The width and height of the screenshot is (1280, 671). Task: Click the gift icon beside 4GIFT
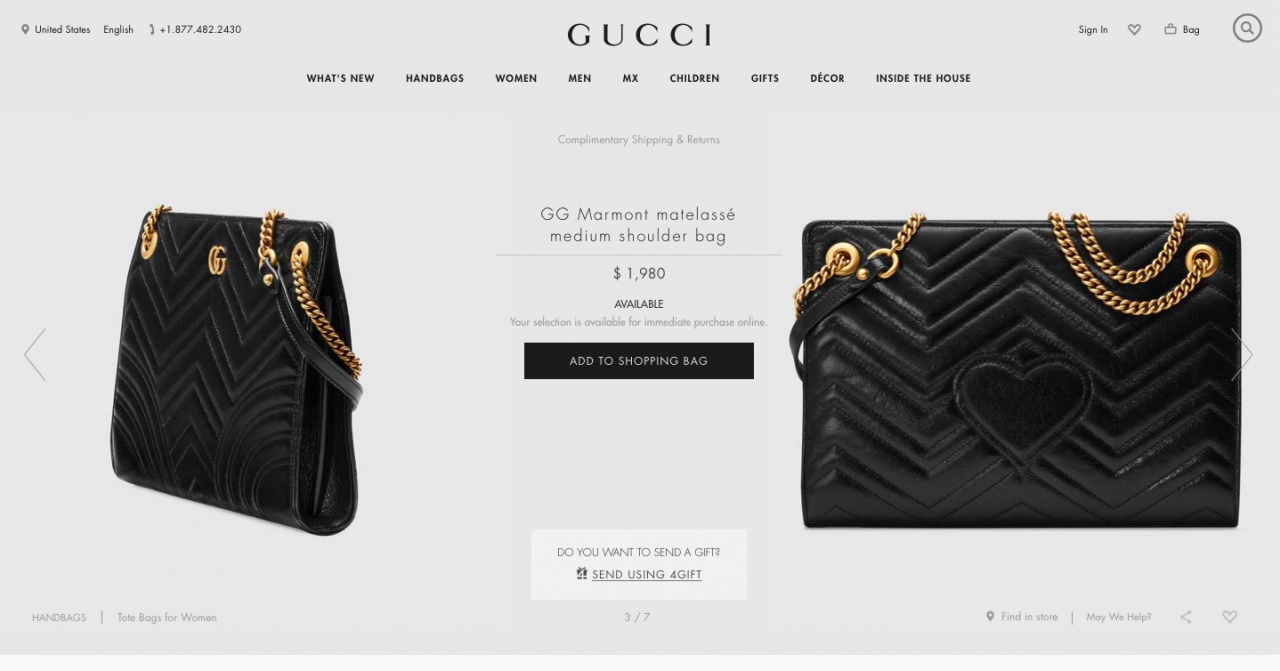pos(582,574)
